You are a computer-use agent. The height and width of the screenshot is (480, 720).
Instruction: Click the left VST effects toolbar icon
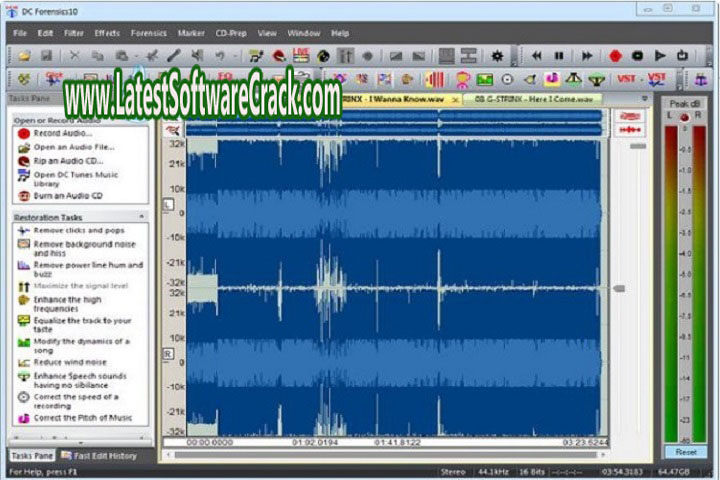pos(627,78)
